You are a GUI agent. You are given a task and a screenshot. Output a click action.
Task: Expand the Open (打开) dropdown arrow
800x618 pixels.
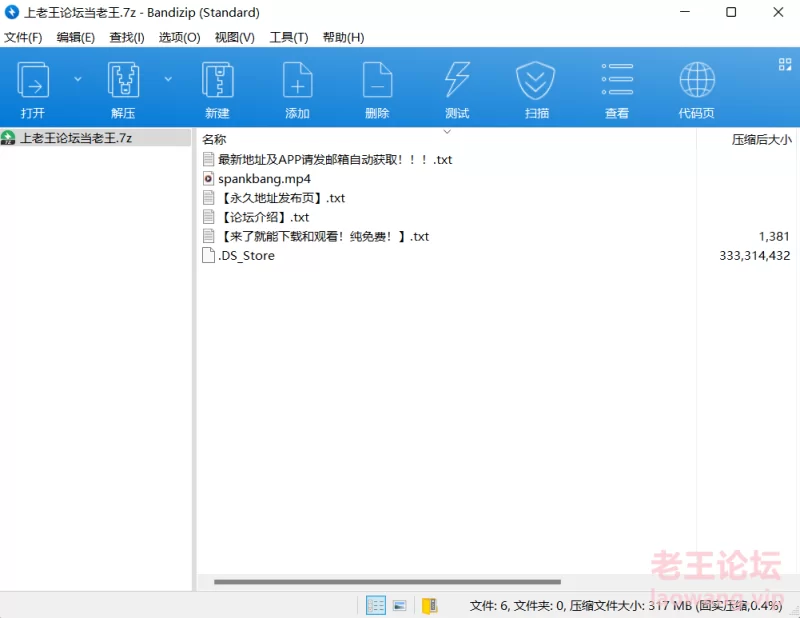[x=78, y=79]
